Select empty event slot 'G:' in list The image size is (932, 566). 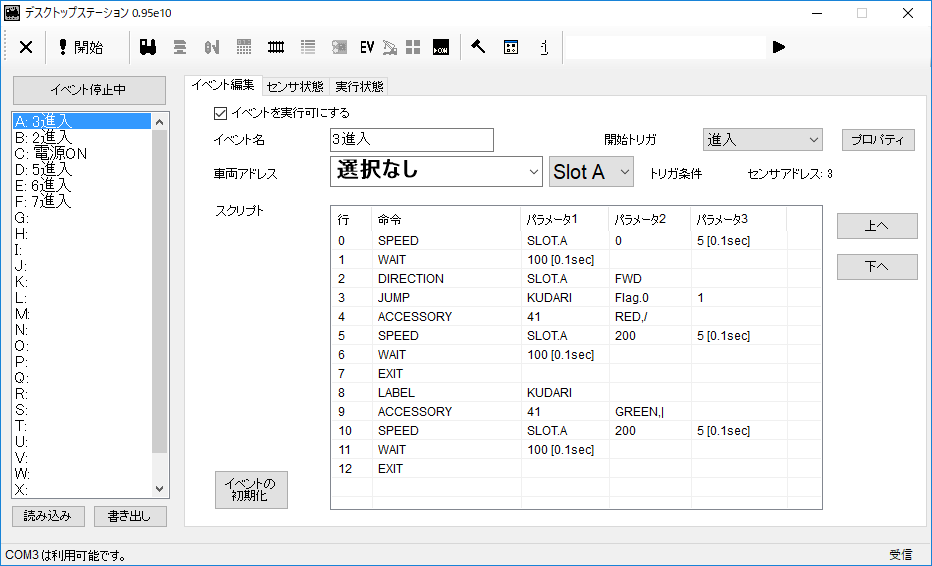(x=82, y=218)
